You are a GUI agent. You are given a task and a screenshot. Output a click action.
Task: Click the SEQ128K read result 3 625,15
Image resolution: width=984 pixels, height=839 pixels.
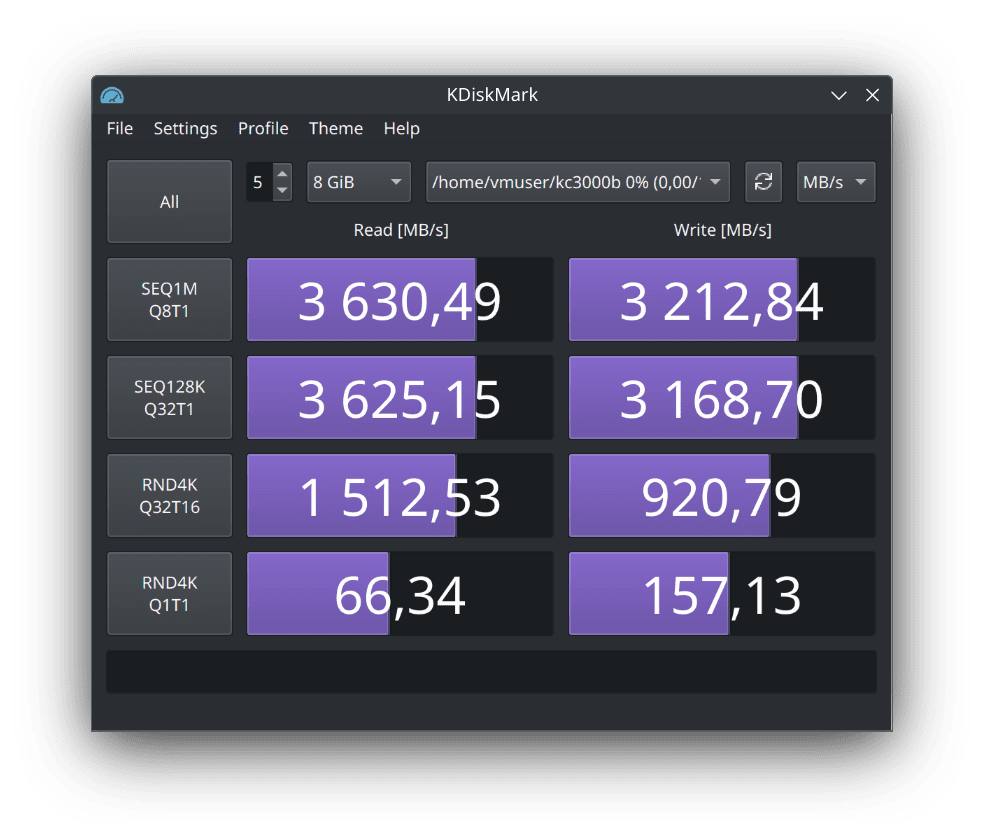click(400, 398)
